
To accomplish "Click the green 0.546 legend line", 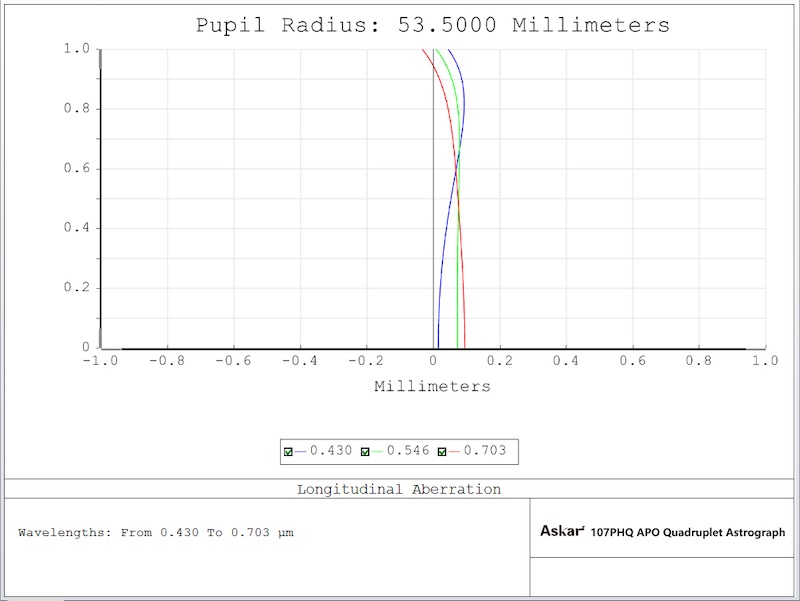I will (378, 452).
